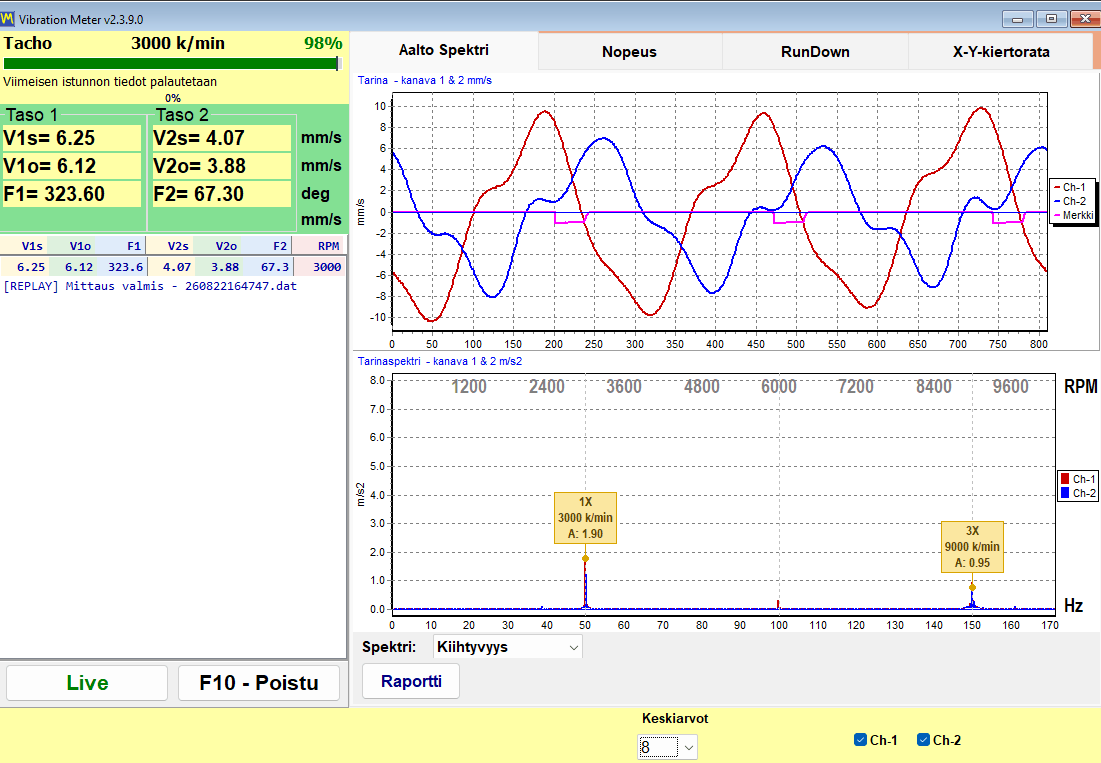Viewport: 1101px width, 763px height.
Task: Select the F2= 67.30 phase field
Action: (221, 194)
